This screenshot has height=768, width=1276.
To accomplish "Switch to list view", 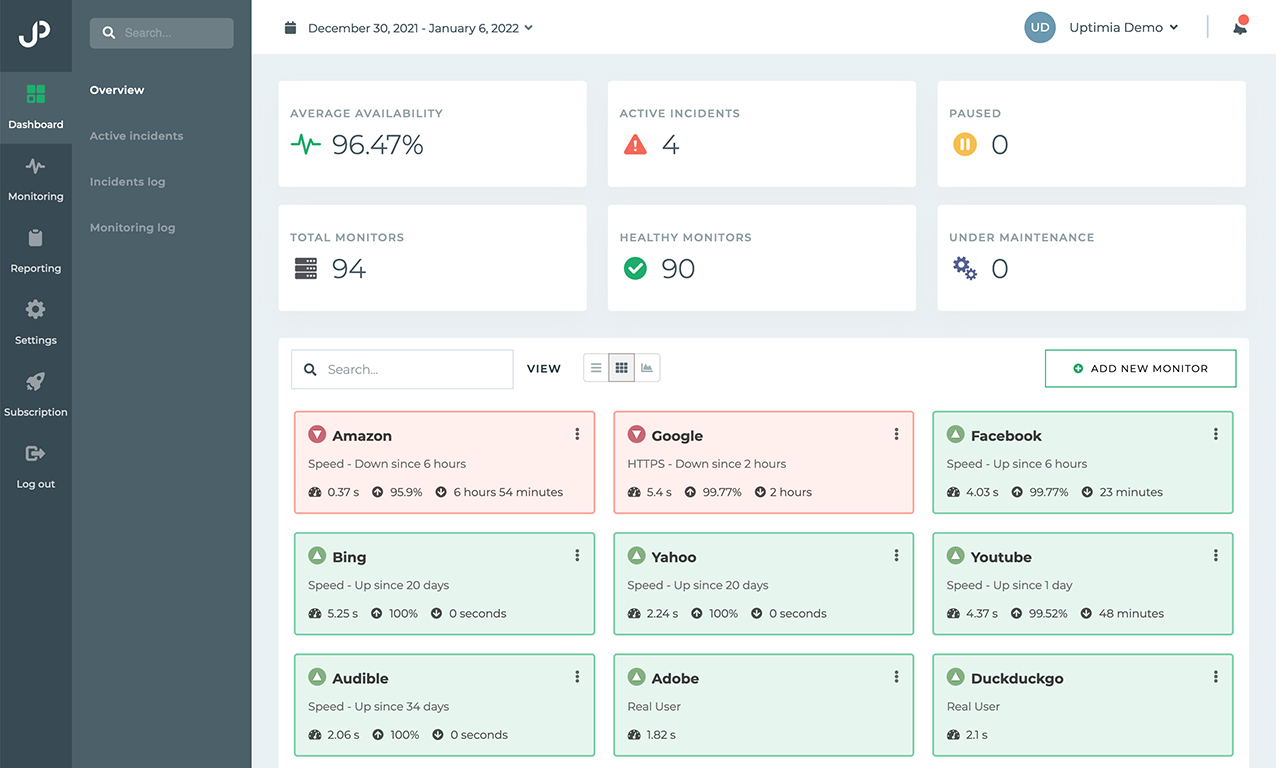I will [596, 368].
